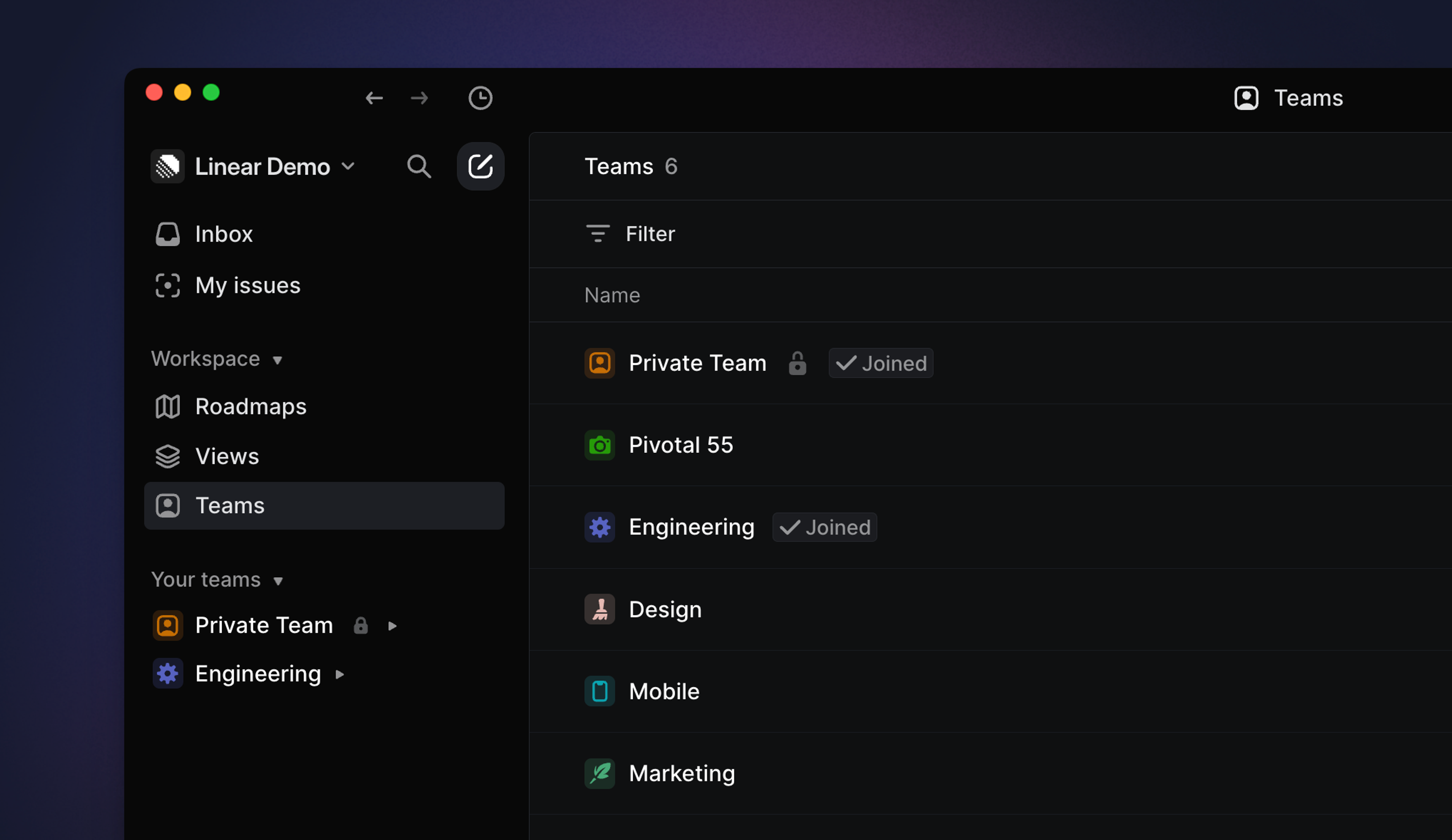
Task: Click the back navigation arrow
Action: pyautogui.click(x=374, y=98)
